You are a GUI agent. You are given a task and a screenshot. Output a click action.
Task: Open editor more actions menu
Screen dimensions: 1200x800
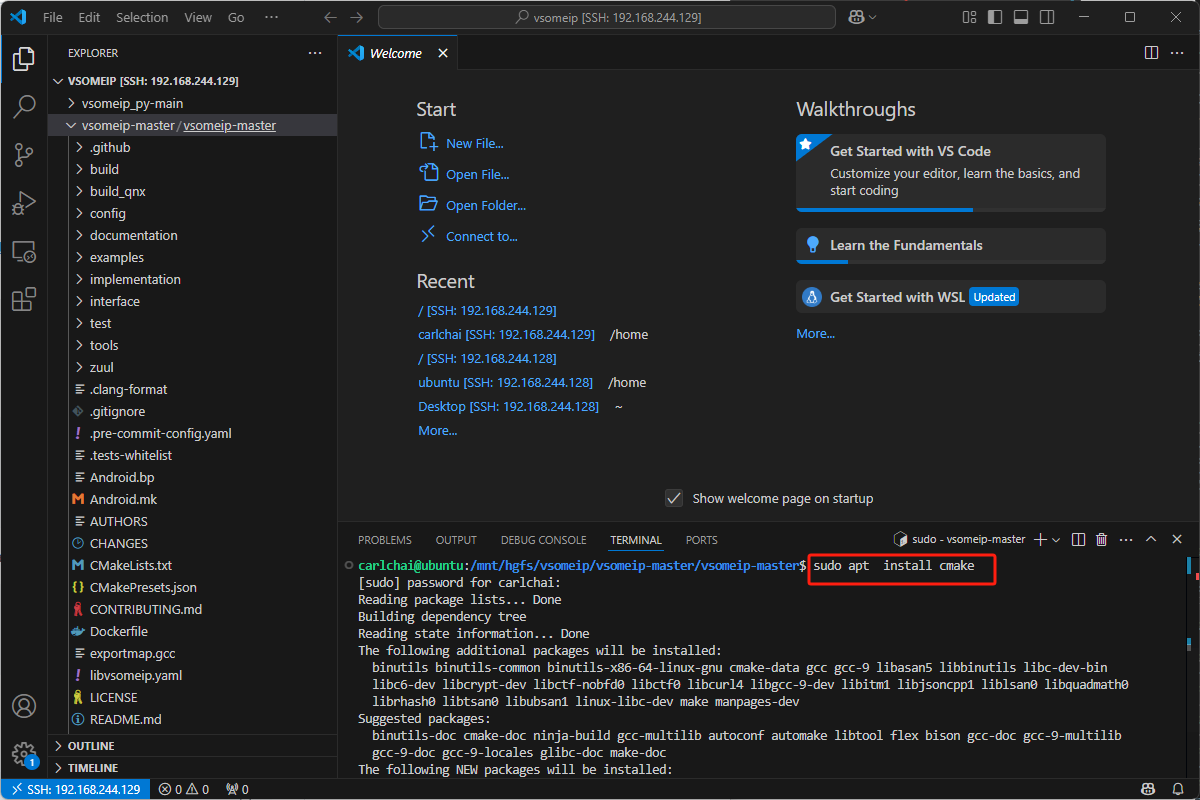pos(1177,53)
